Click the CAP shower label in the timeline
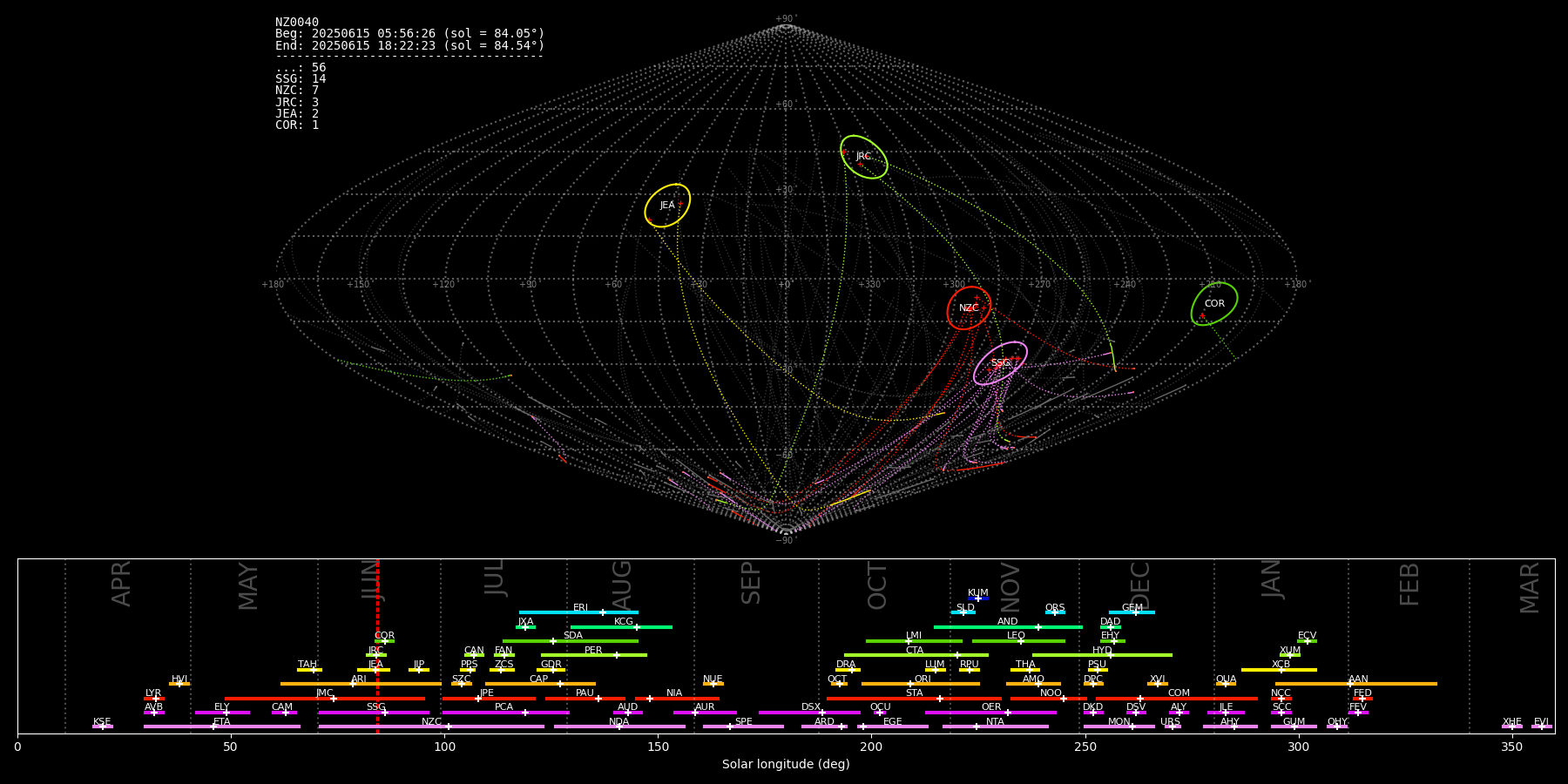 tap(539, 679)
